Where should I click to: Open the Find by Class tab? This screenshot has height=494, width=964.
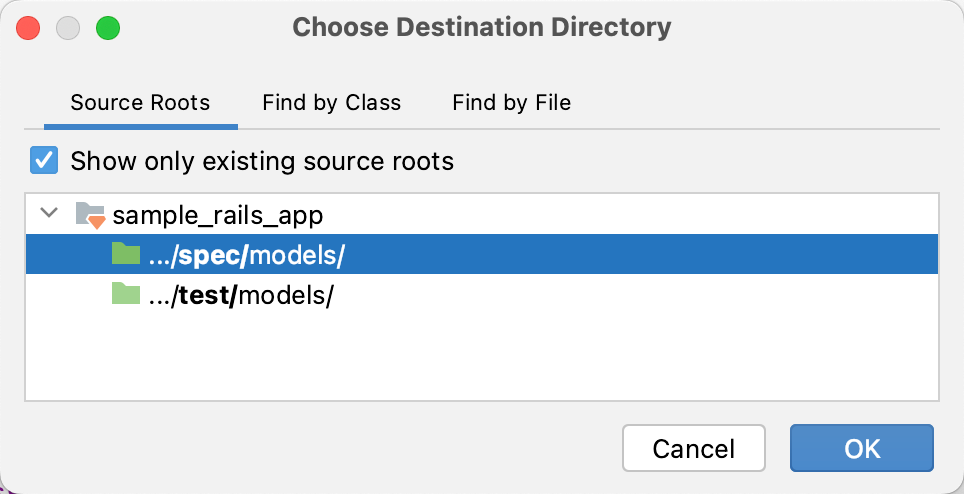point(331,102)
